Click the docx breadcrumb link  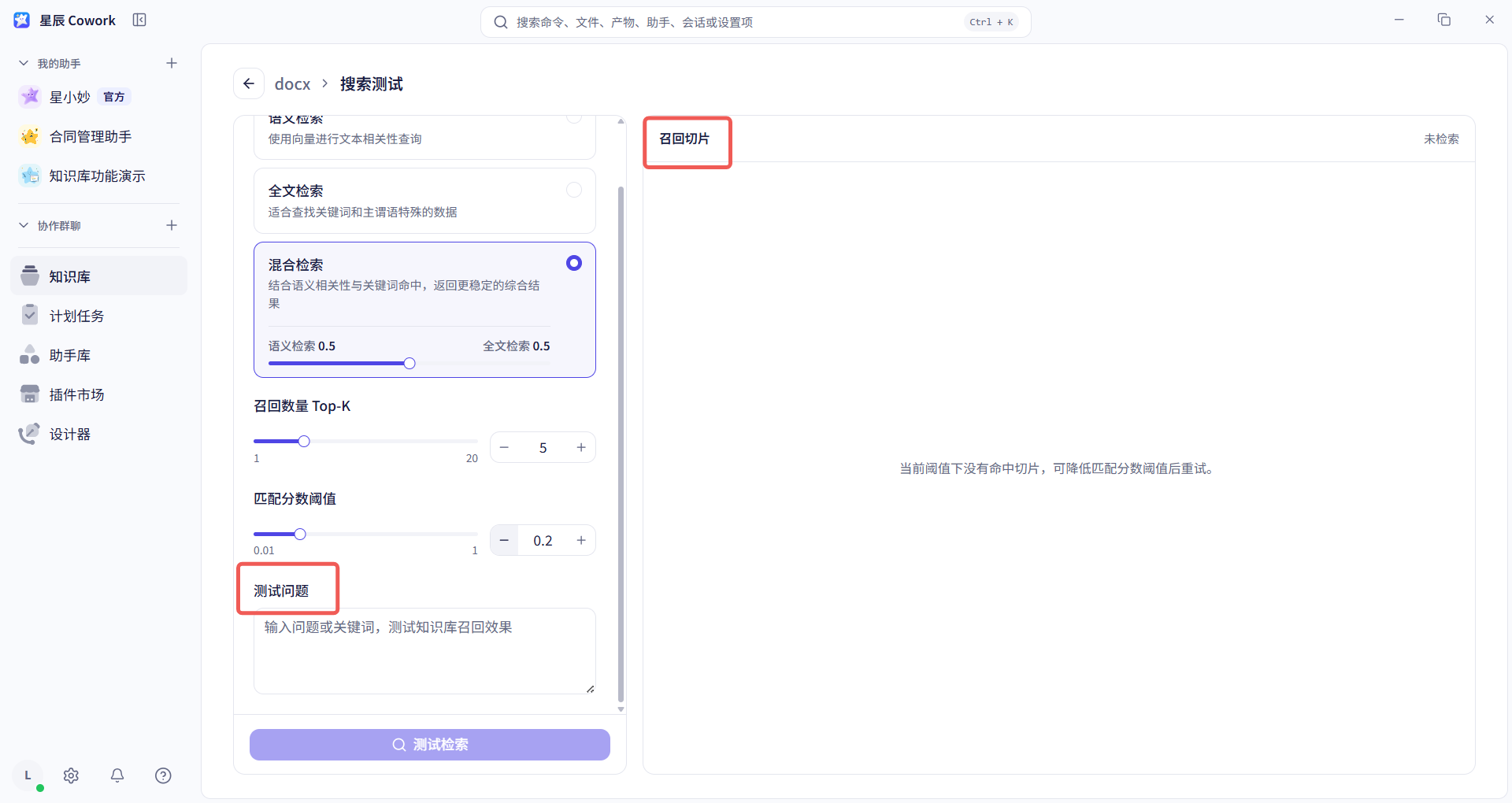292,83
